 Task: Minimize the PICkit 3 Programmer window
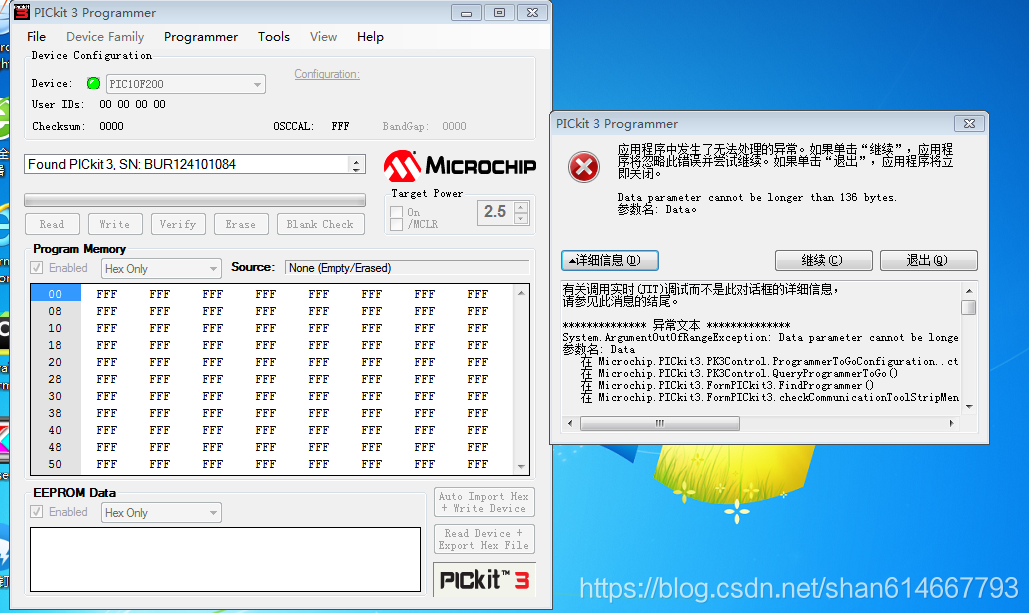(x=467, y=12)
